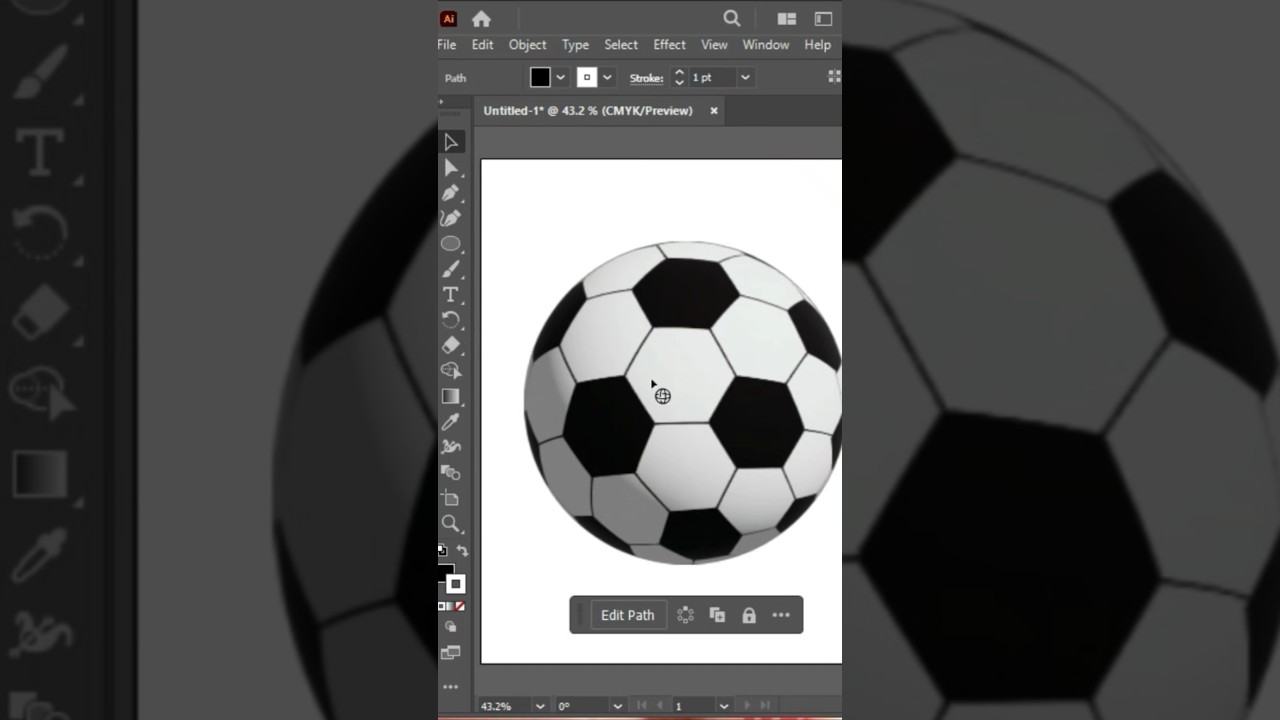The width and height of the screenshot is (1280, 720).
Task: Open the Effect menu
Action: point(669,45)
